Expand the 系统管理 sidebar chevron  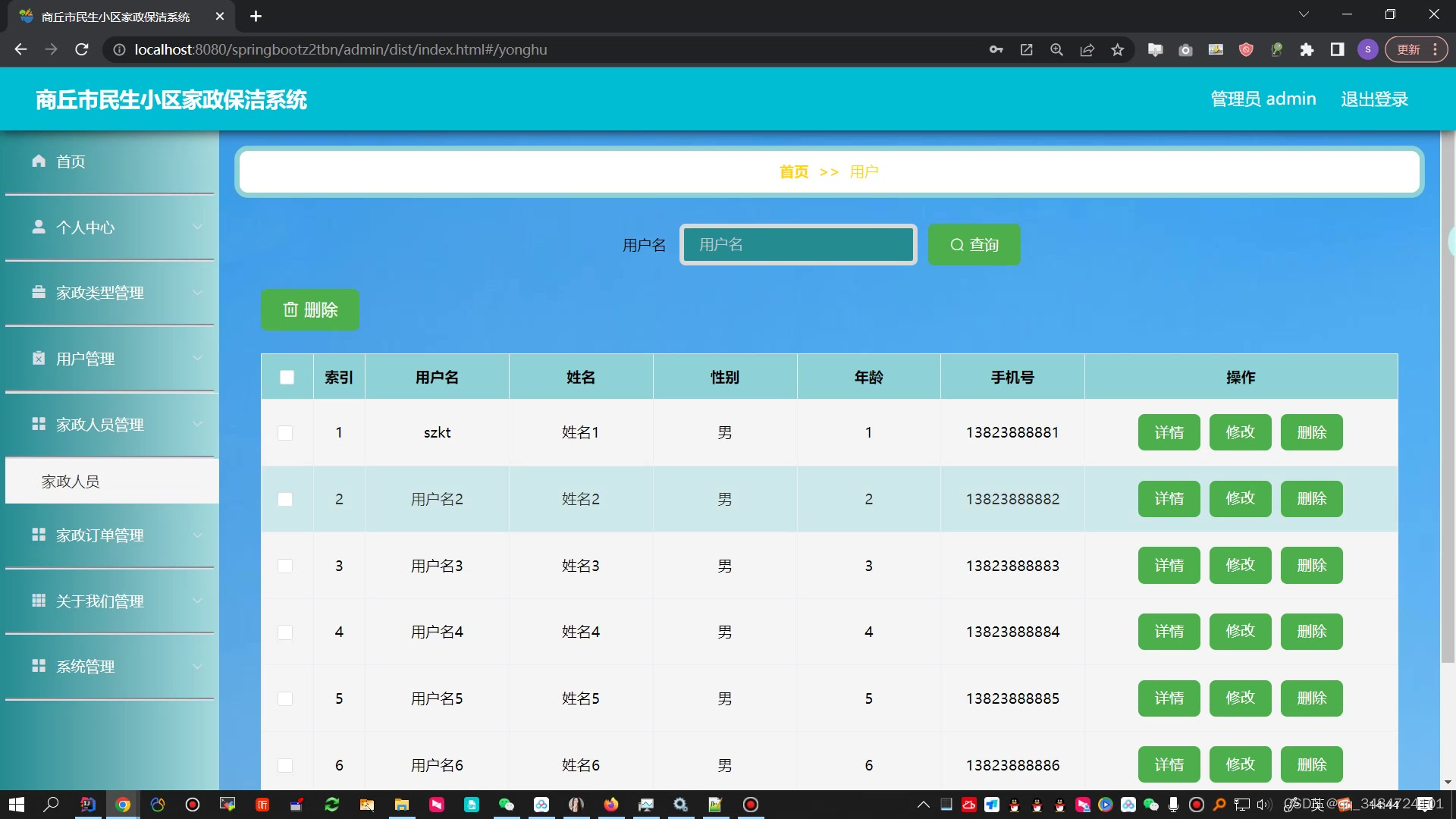(x=197, y=667)
